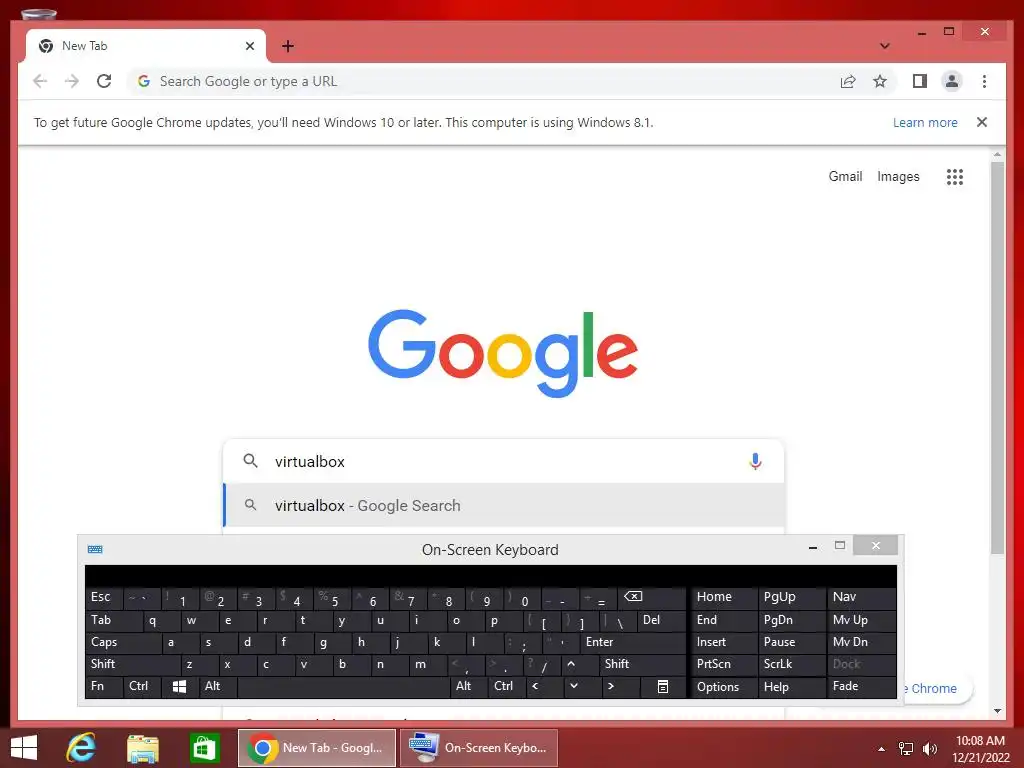Open Windows Start button
Screen dimensions: 1024x768
(24, 748)
